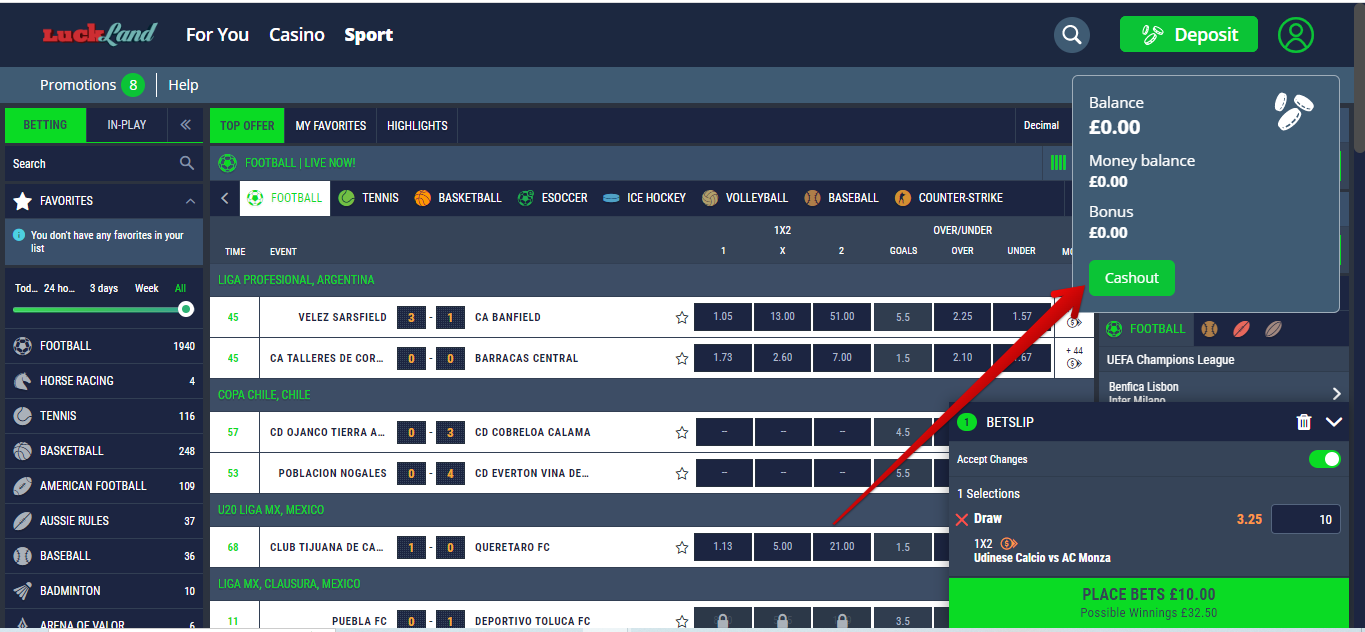Select 7.00 odds for Barracas Central
This screenshot has width=1365, height=632.
click(x=842, y=358)
